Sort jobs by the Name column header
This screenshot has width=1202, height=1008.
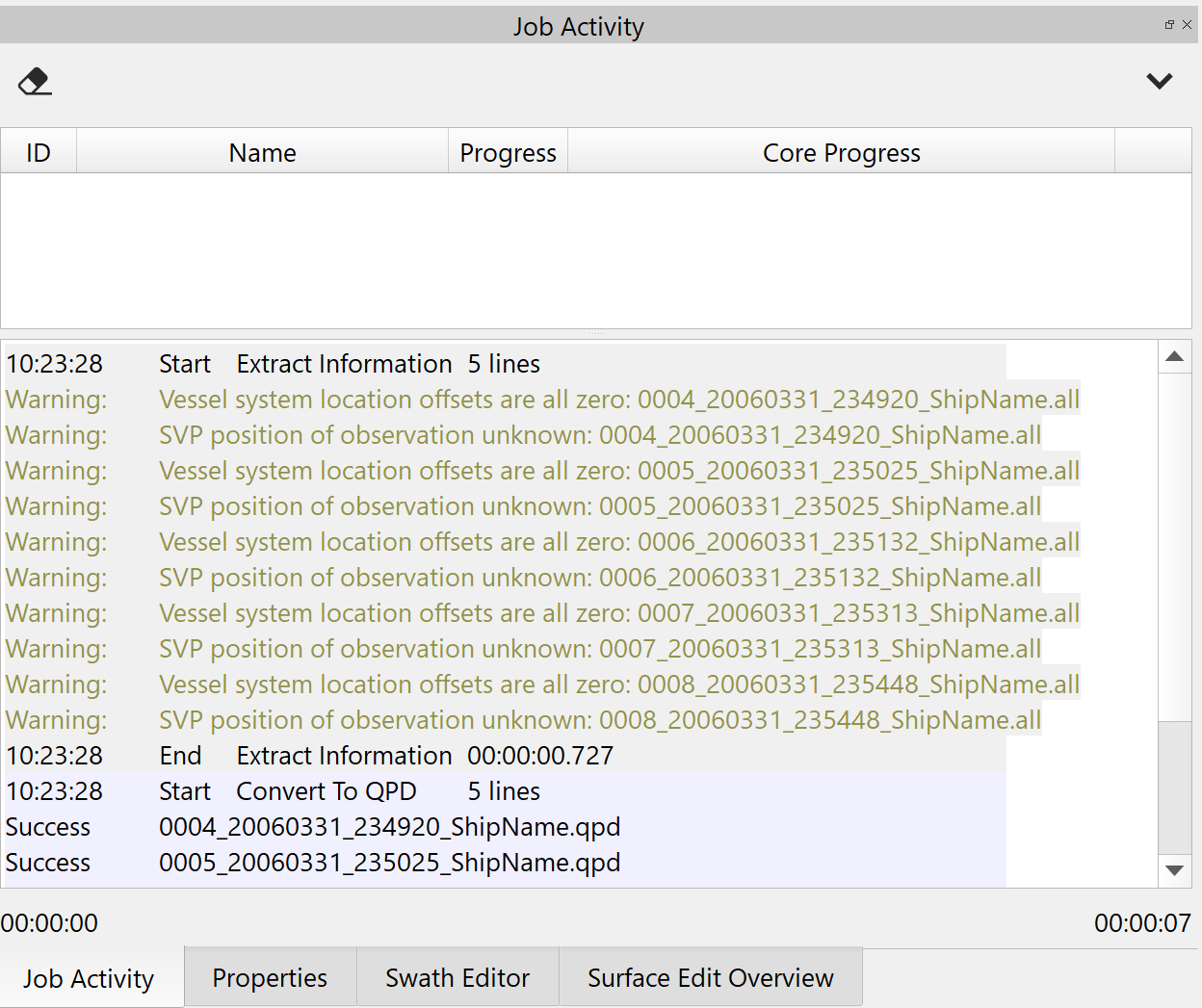pyautogui.click(x=262, y=153)
